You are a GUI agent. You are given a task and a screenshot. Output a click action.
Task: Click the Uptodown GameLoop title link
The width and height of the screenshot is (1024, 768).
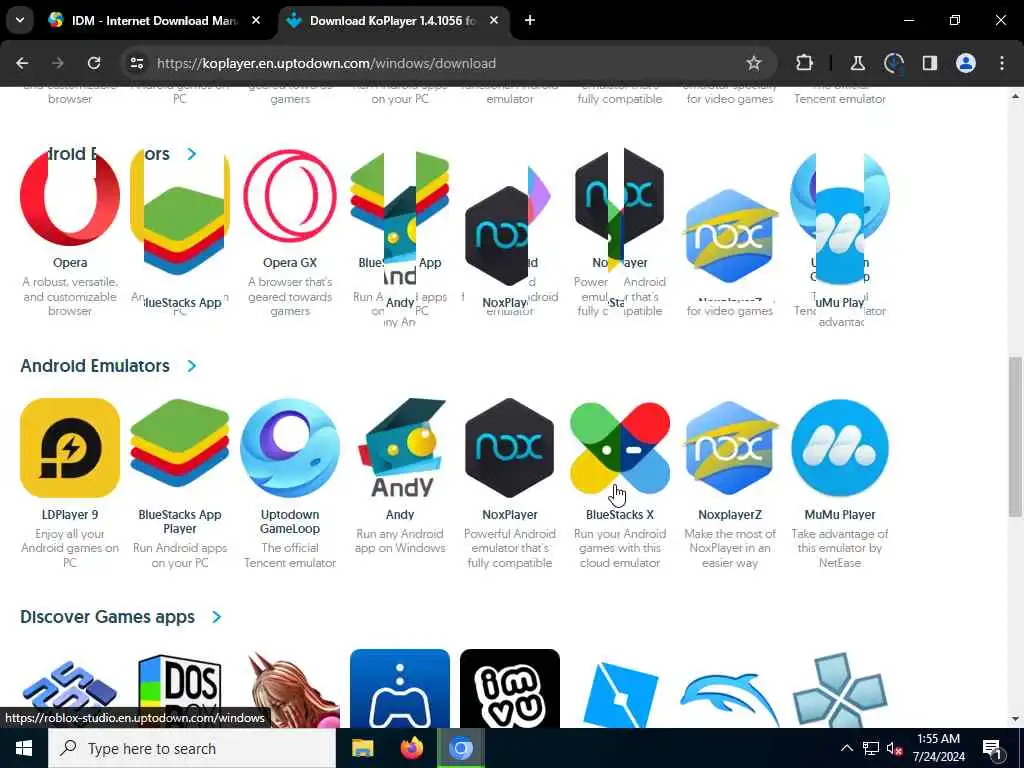(x=290, y=522)
